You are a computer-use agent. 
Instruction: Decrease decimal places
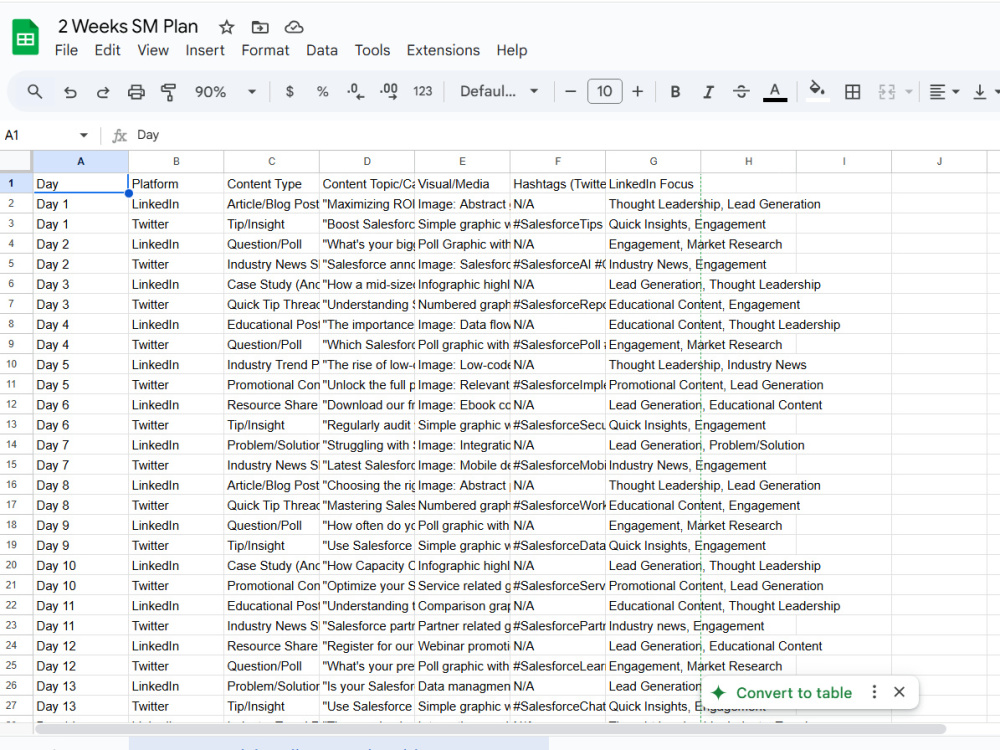[x=355, y=92]
